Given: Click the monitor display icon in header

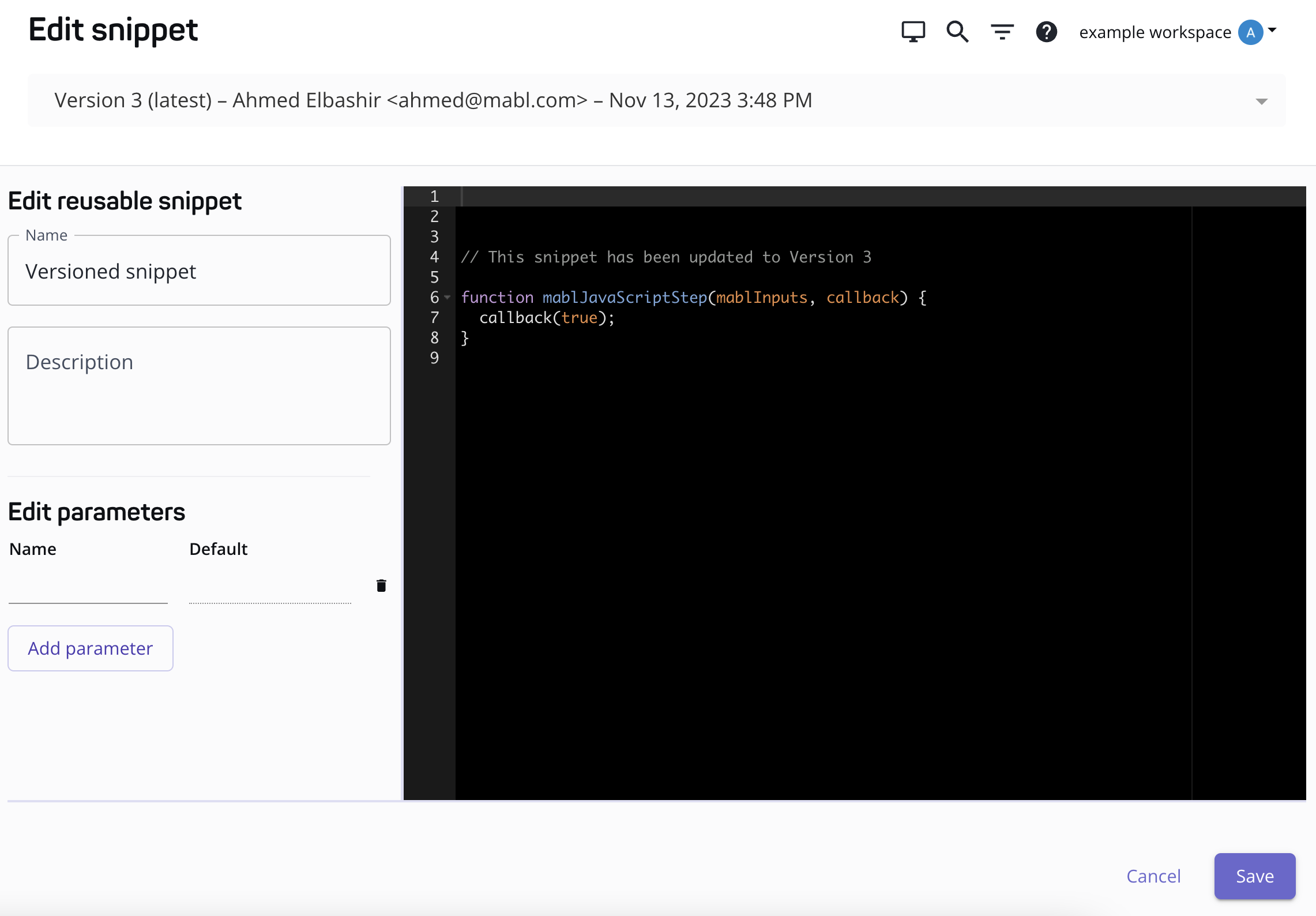Looking at the screenshot, I should pyautogui.click(x=913, y=32).
